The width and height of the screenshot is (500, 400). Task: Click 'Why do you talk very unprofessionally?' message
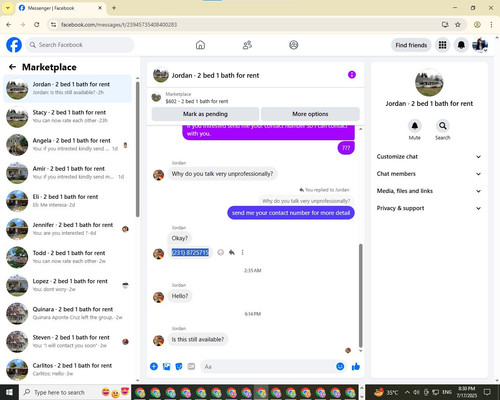click(x=222, y=174)
